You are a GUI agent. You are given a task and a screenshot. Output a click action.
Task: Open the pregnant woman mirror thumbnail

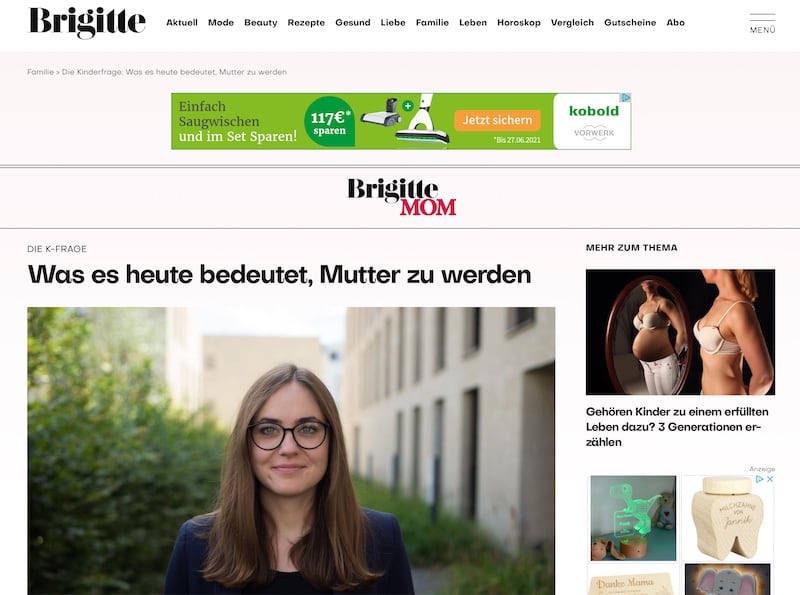pyautogui.click(x=680, y=332)
